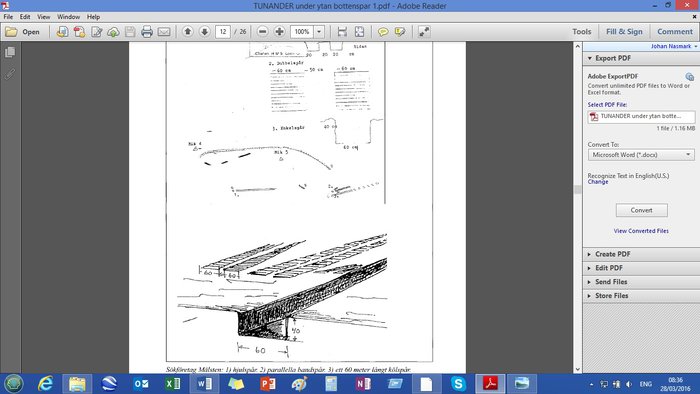Screen dimensions: 700x394
Task: Click the scrollbar up arrow
Action: pos(578,46)
